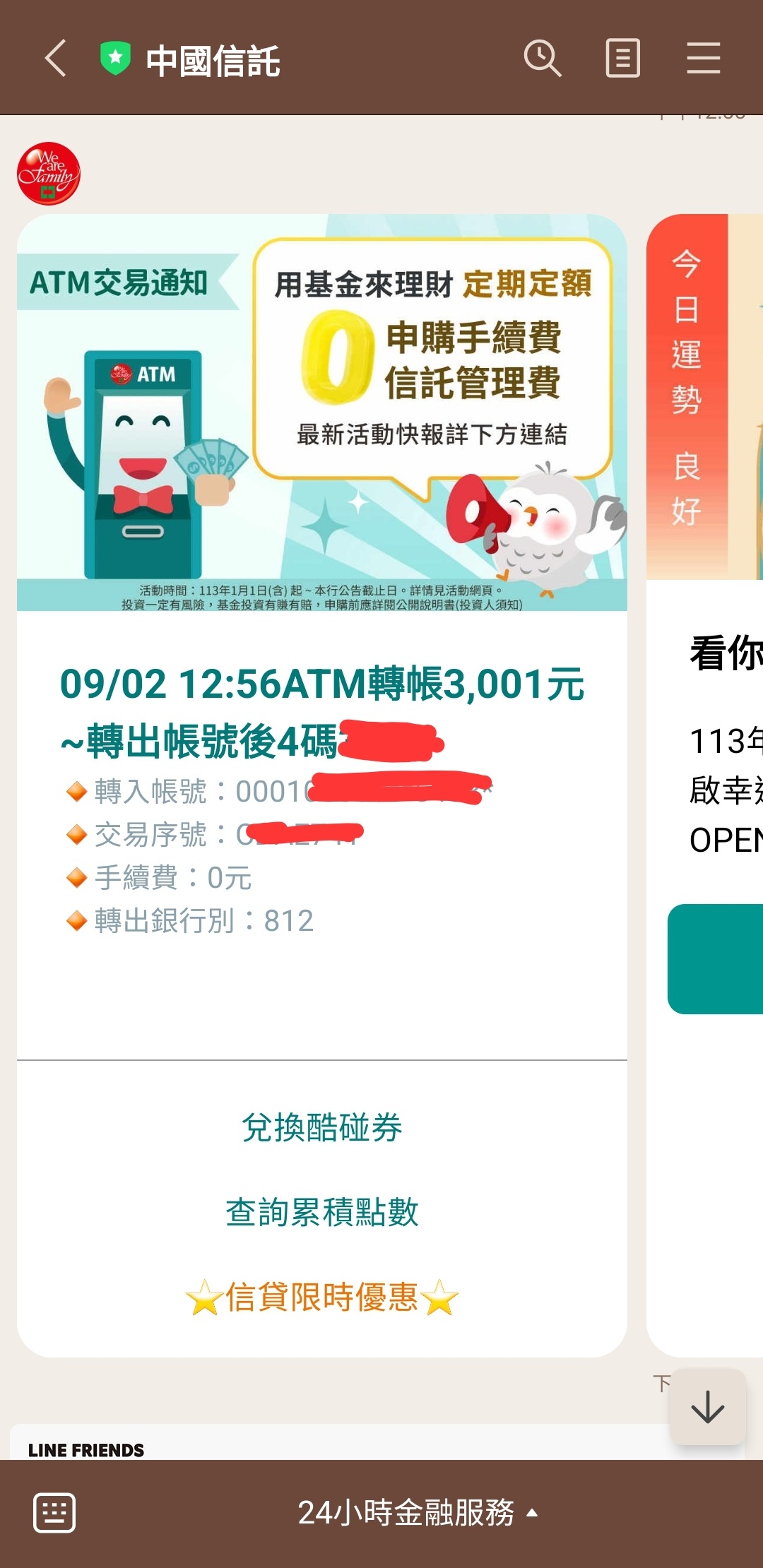Expand the 24小時金融服務 menu

(418, 1513)
